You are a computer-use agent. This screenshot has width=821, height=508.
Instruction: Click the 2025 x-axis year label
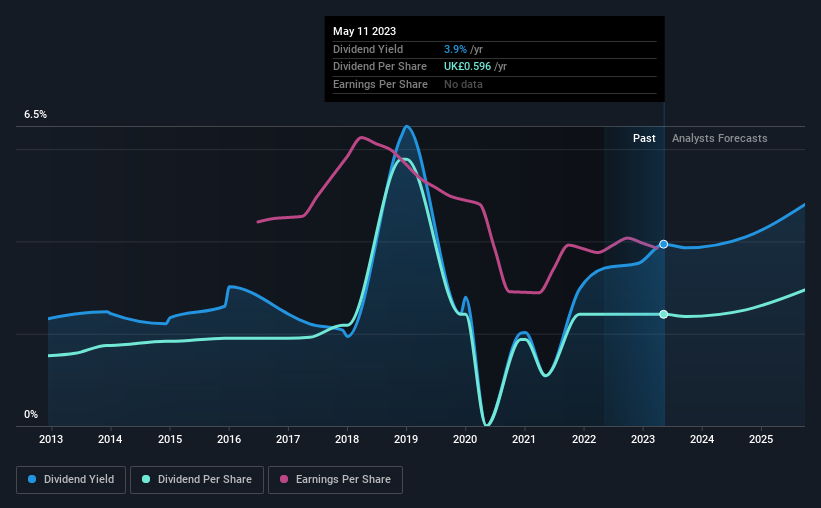pyautogui.click(x=761, y=439)
